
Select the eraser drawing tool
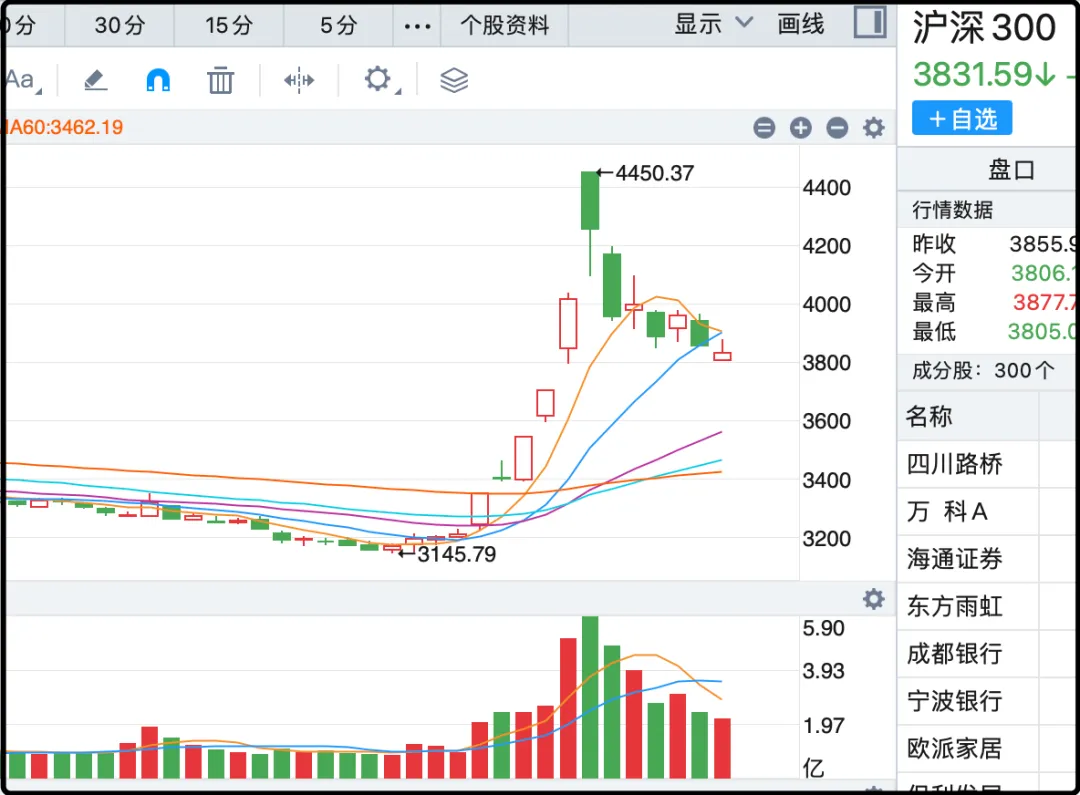click(96, 80)
